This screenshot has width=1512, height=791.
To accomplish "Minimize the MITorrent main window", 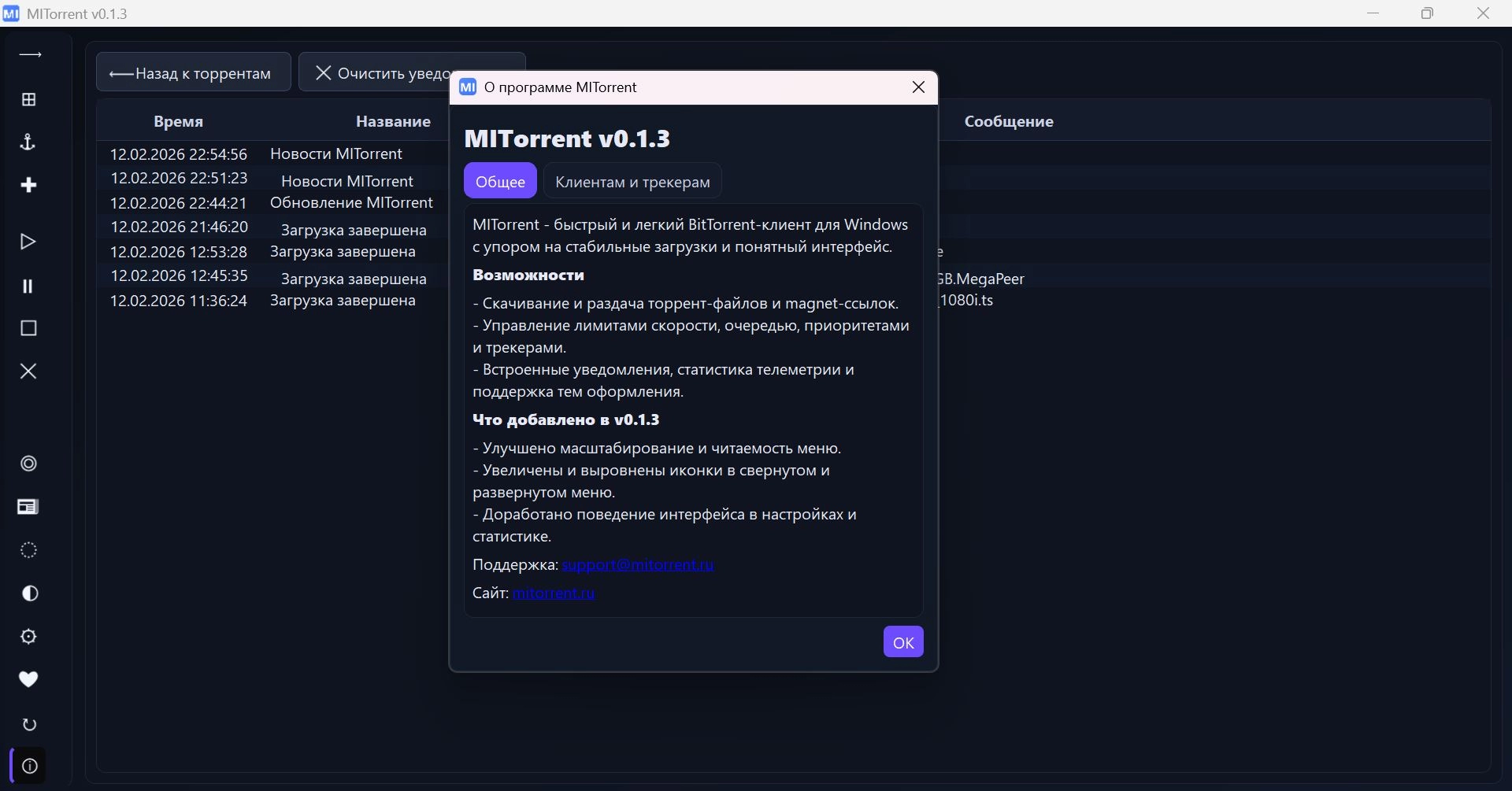I will [x=1373, y=13].
